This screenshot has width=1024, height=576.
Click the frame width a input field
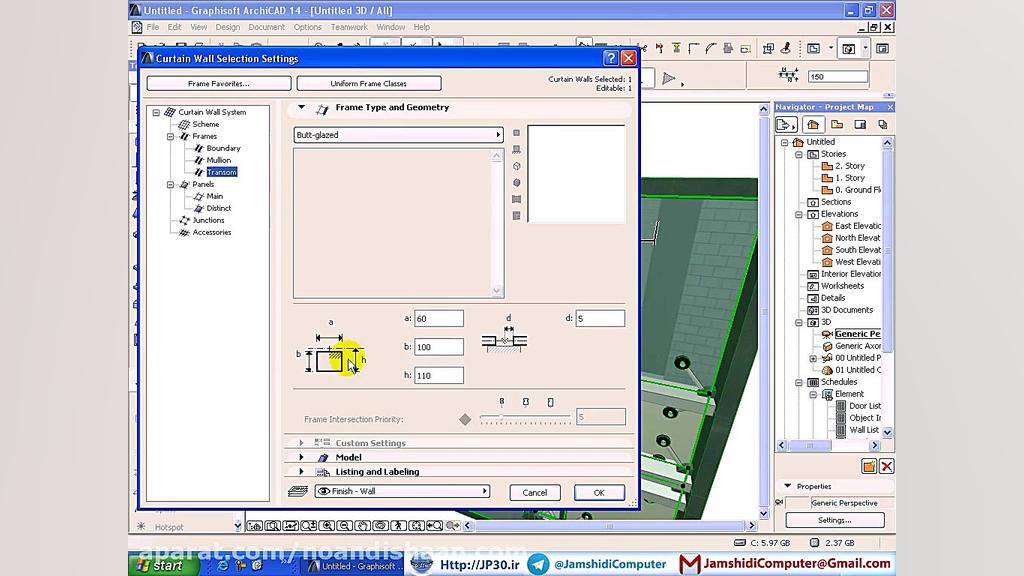pyautogui.click(x=439, y=319)
